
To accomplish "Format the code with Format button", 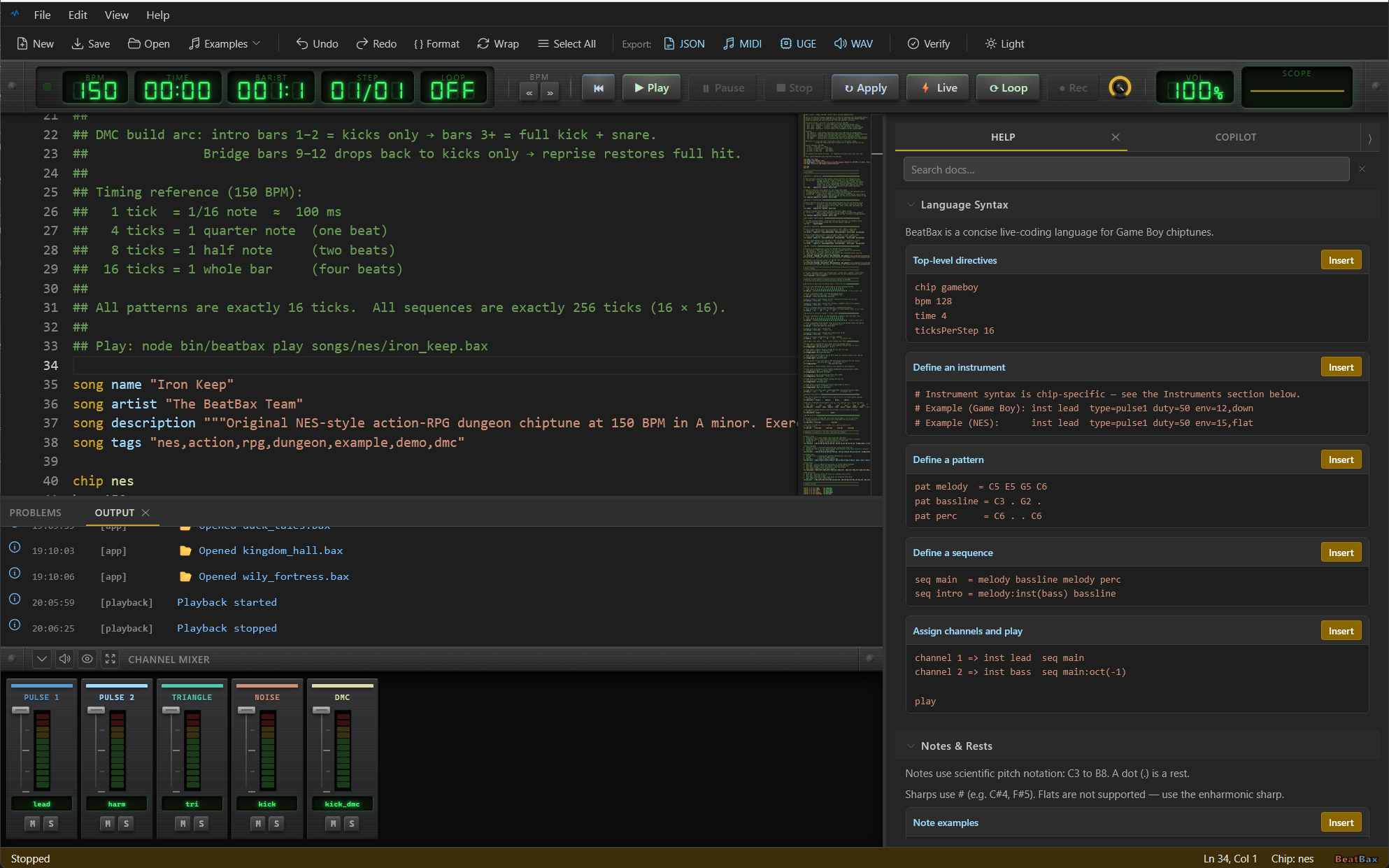I will coord(436,43).
